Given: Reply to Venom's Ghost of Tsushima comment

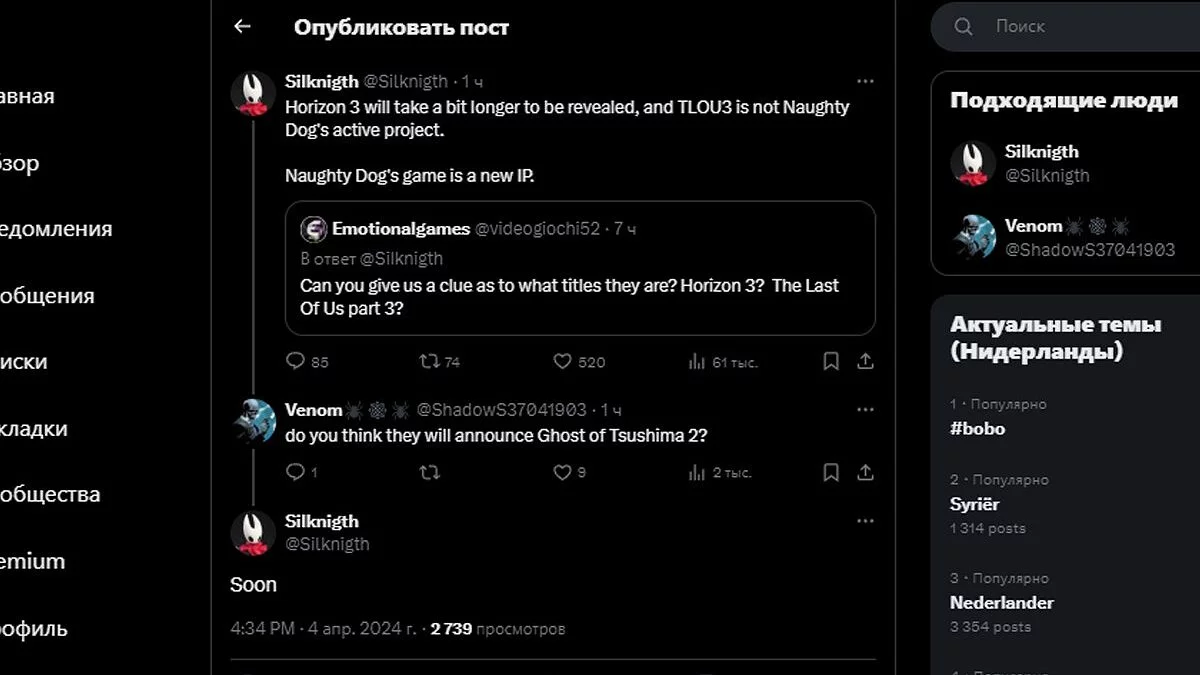Looking at the screenshot, I should (x=295, y=472).
